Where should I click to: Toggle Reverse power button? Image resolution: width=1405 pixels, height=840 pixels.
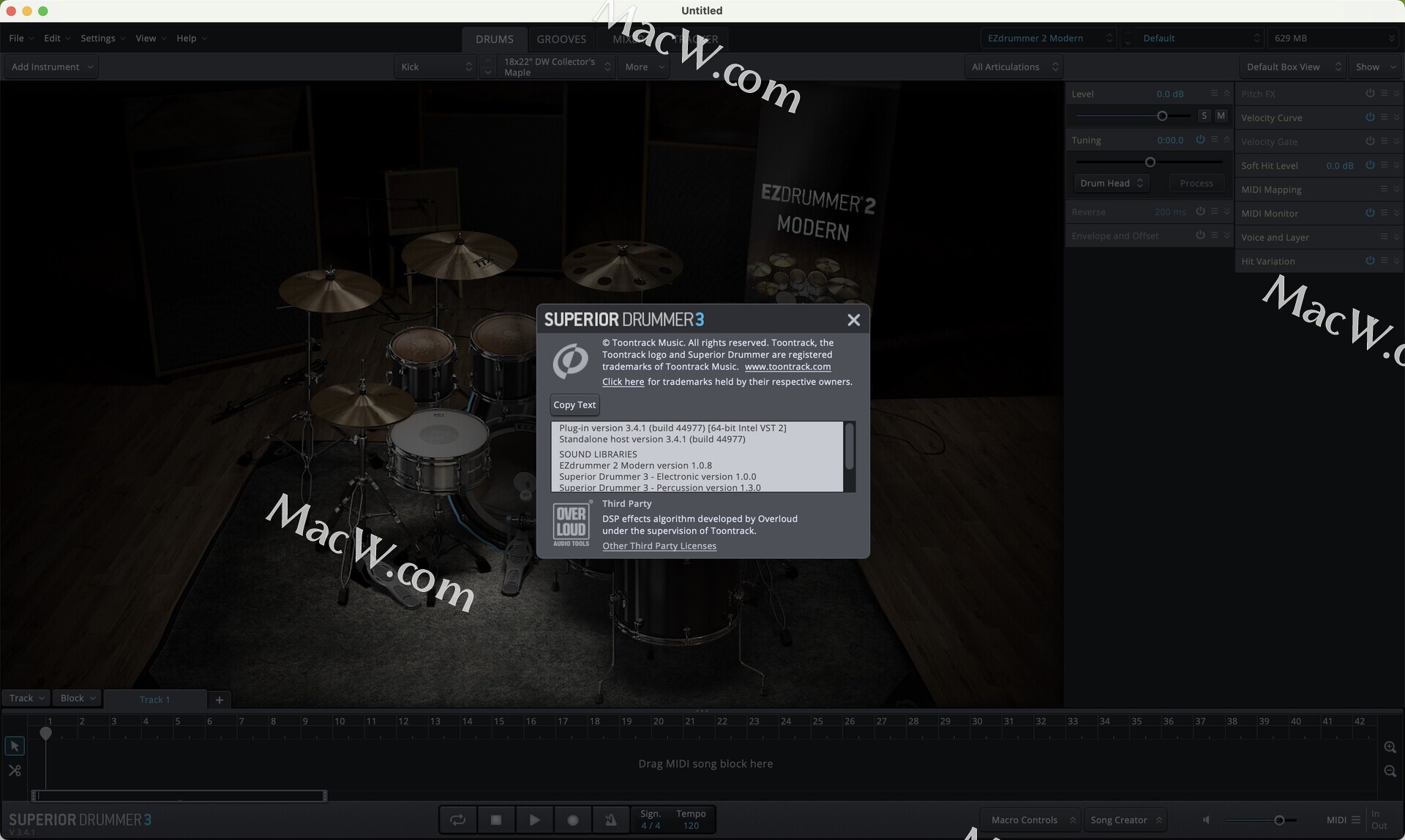[x=1200, y=211]
